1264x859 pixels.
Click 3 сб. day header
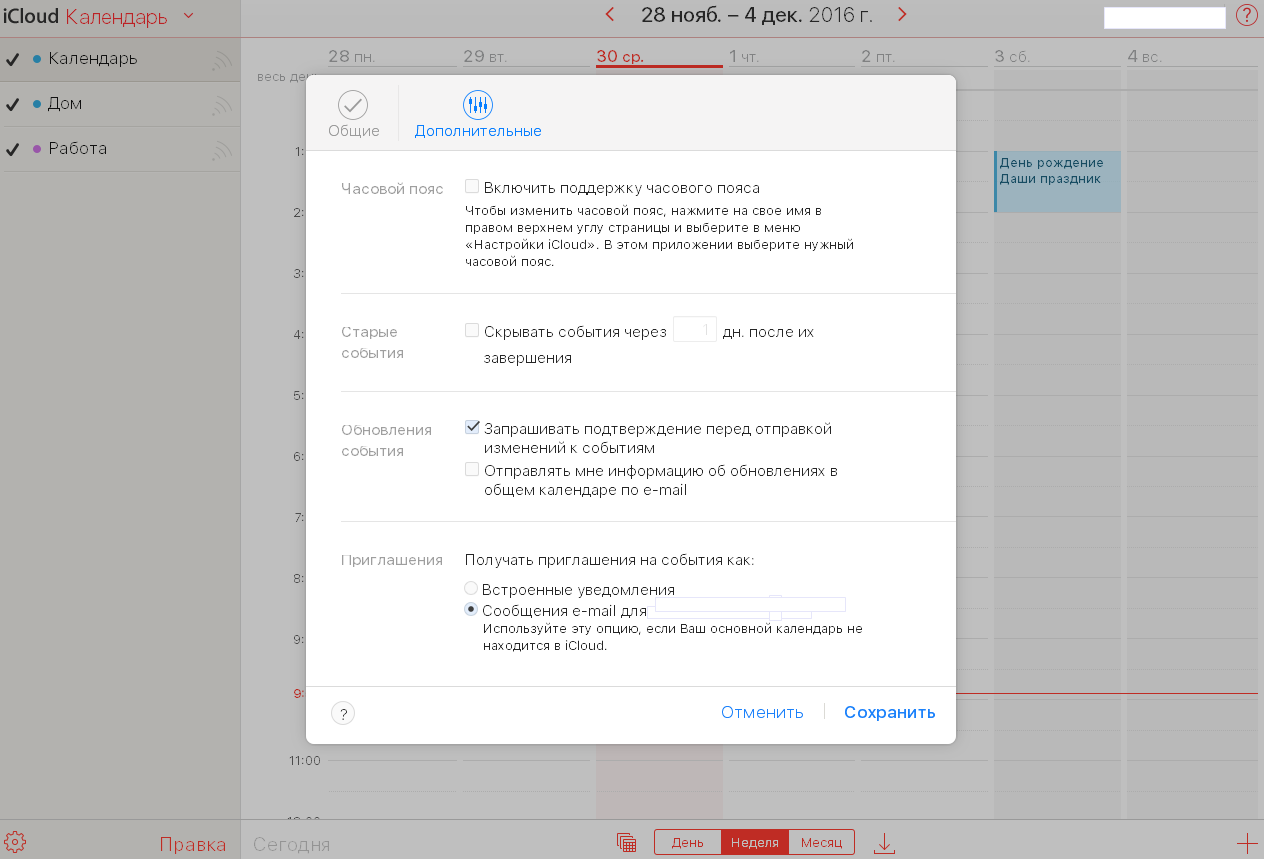[1012, 57]
